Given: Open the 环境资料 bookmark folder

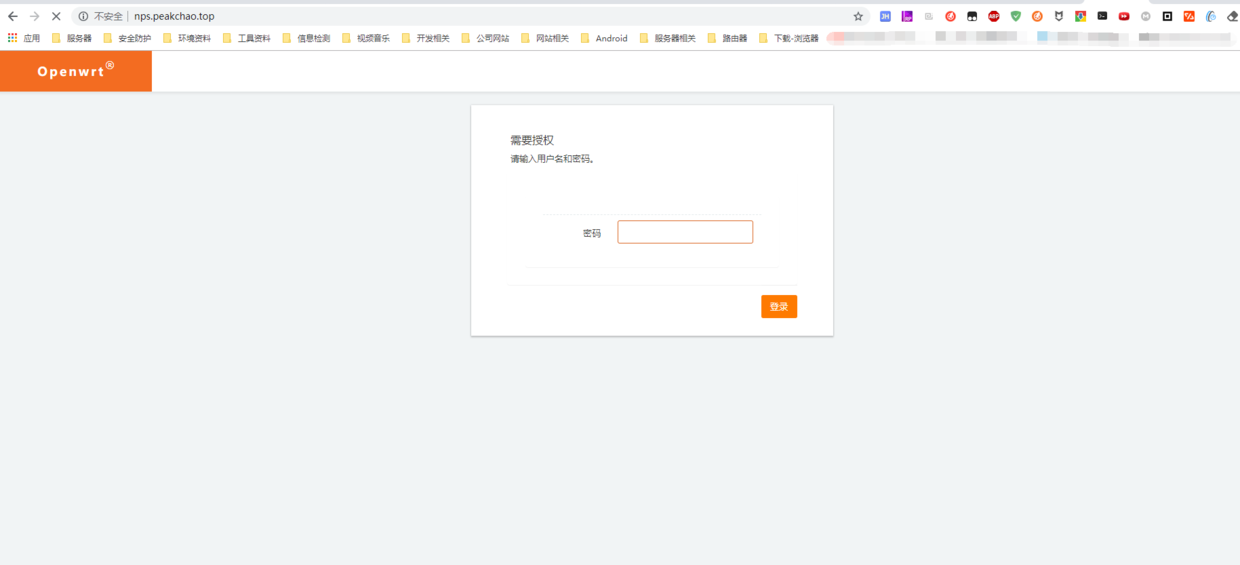Looking at the screenshot, I should pyautogui.click(x=187, y=38).
